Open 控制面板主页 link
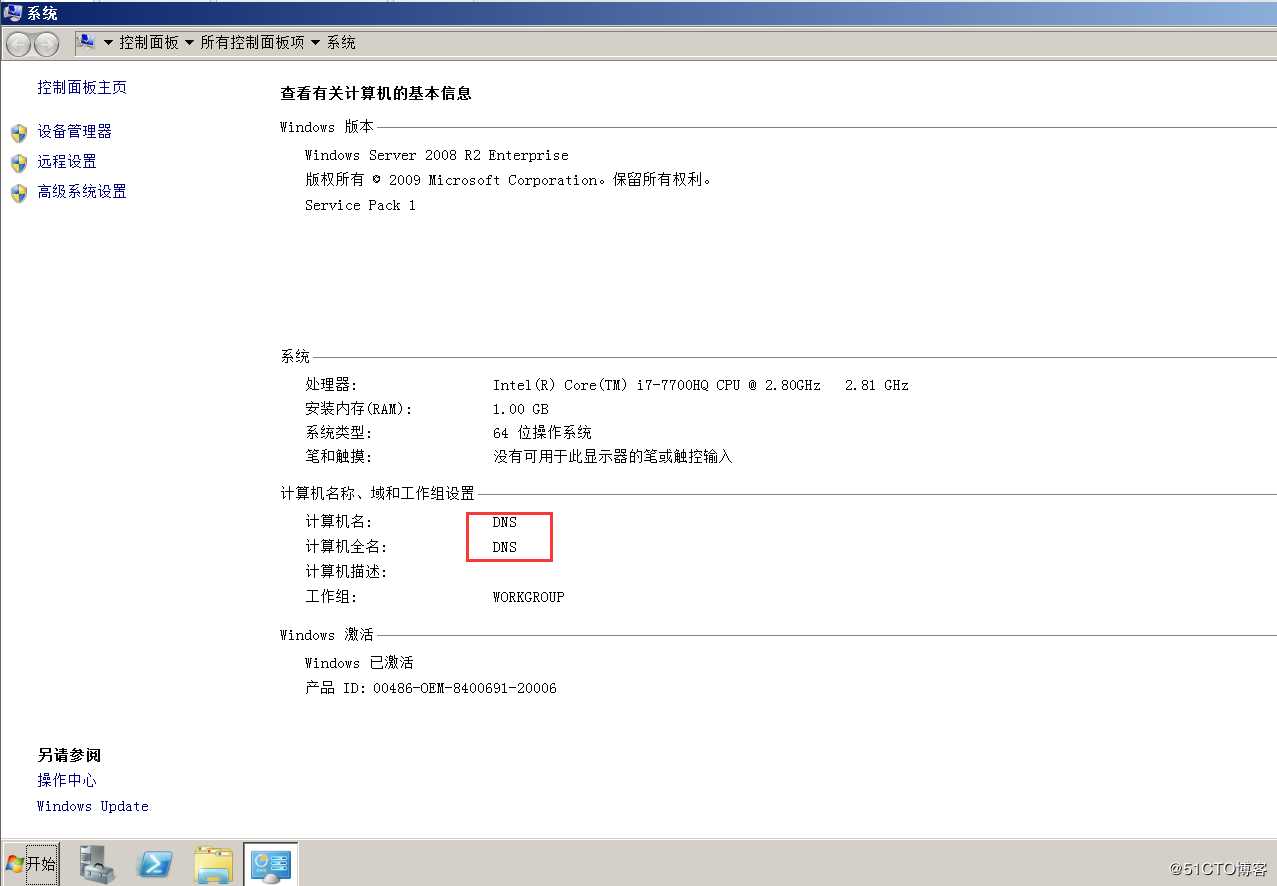The width and height of the screenshot is (1277, 886). point(82,87)
